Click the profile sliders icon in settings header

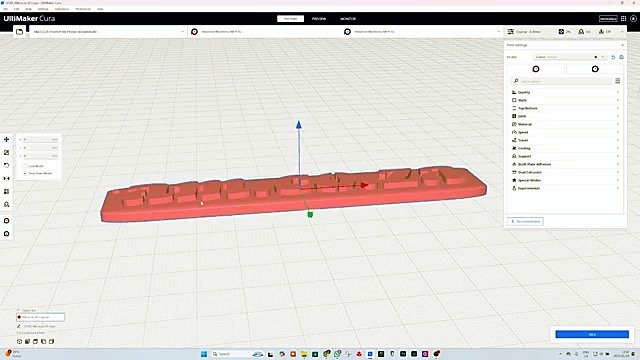click(x=511, y=31)
